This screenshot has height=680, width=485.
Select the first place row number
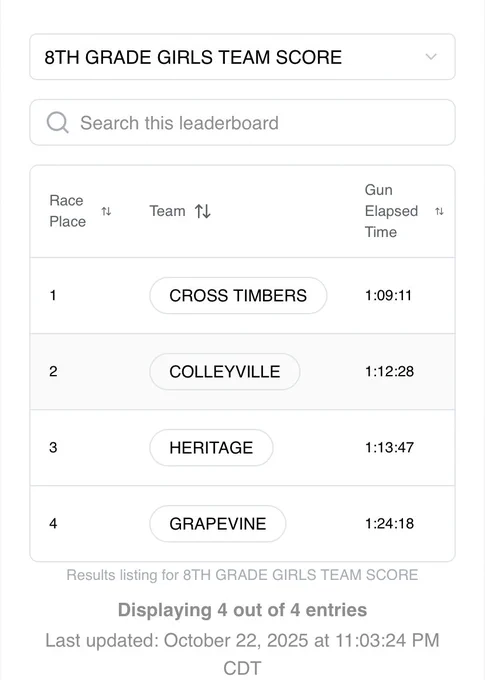(x=53, y=296)
